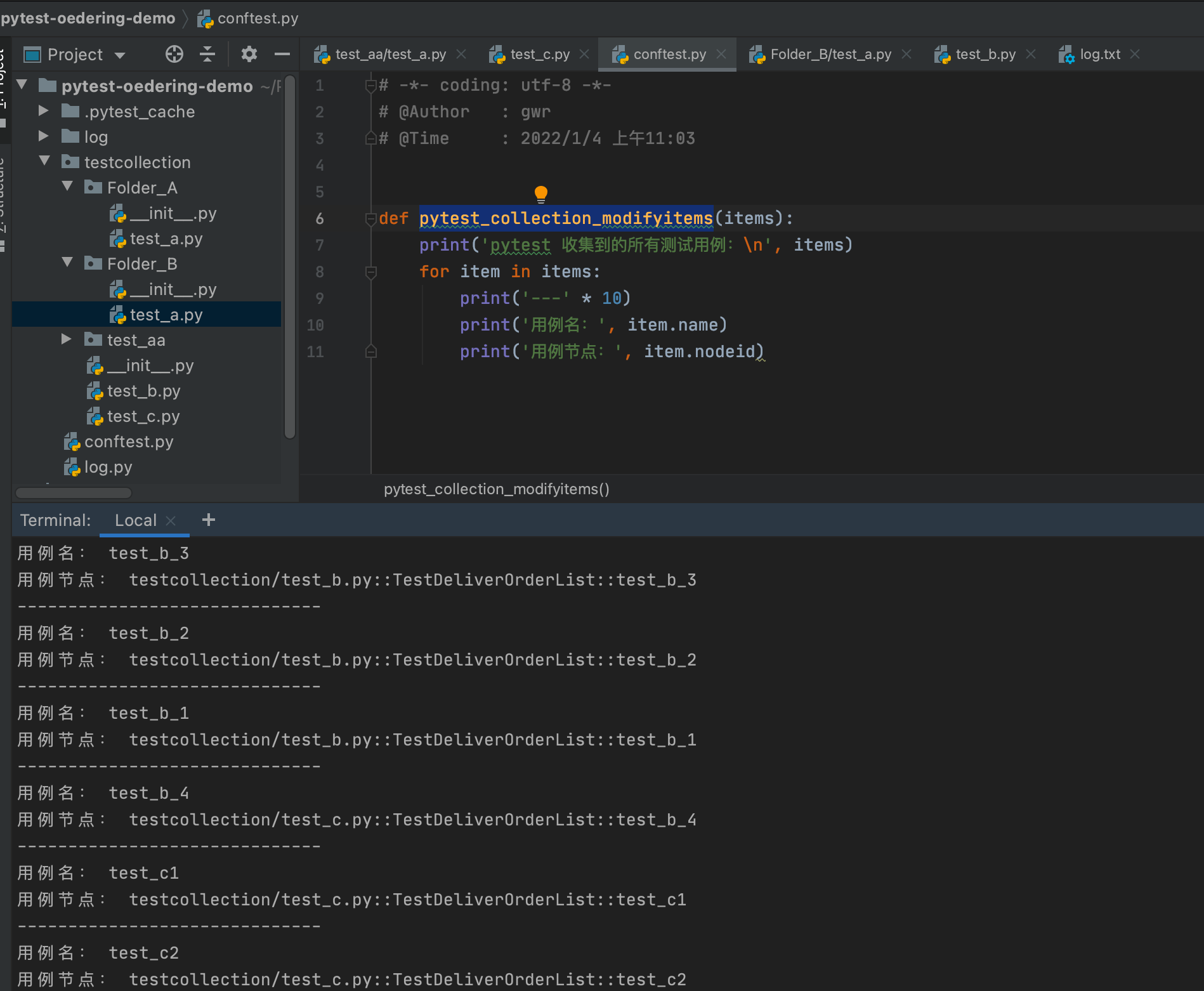Click 'item.nodeid' in line 11
The width and height of the screenshot is (1204, 991).
[700, 351]
